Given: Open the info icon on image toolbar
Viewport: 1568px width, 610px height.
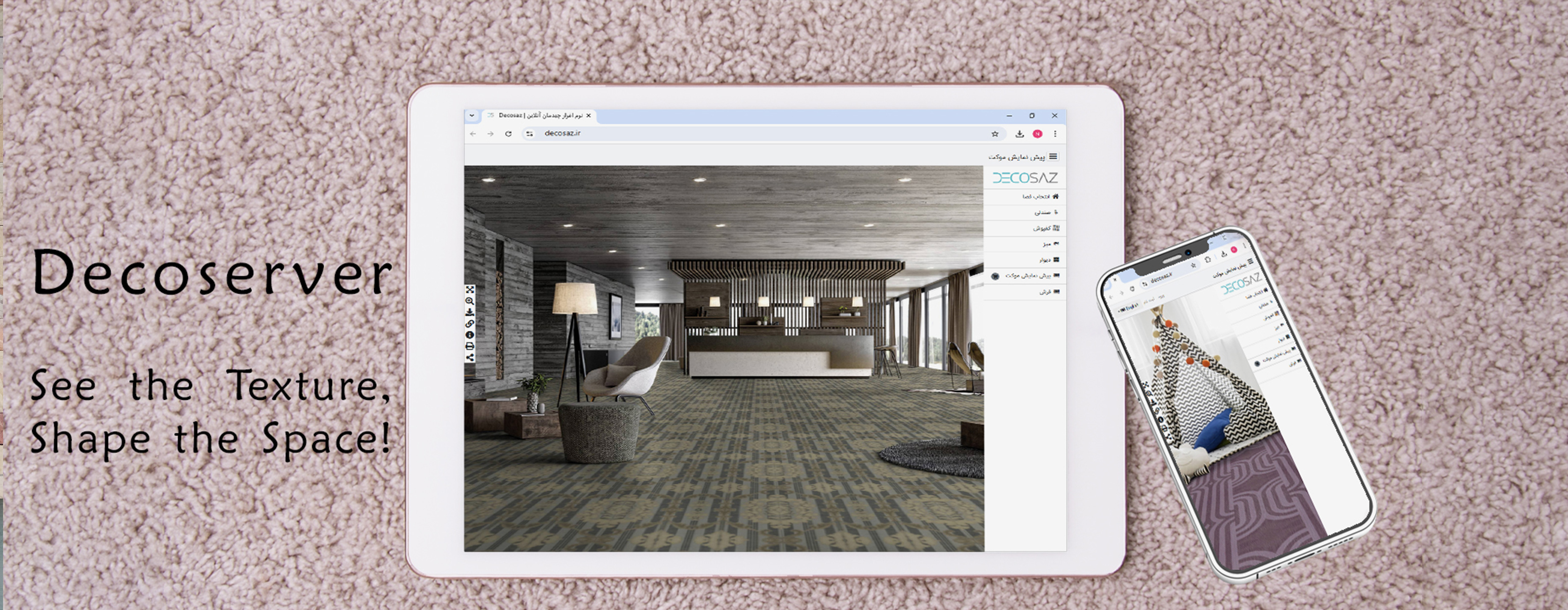Looking at the screenshot, I should coord(470,335).
